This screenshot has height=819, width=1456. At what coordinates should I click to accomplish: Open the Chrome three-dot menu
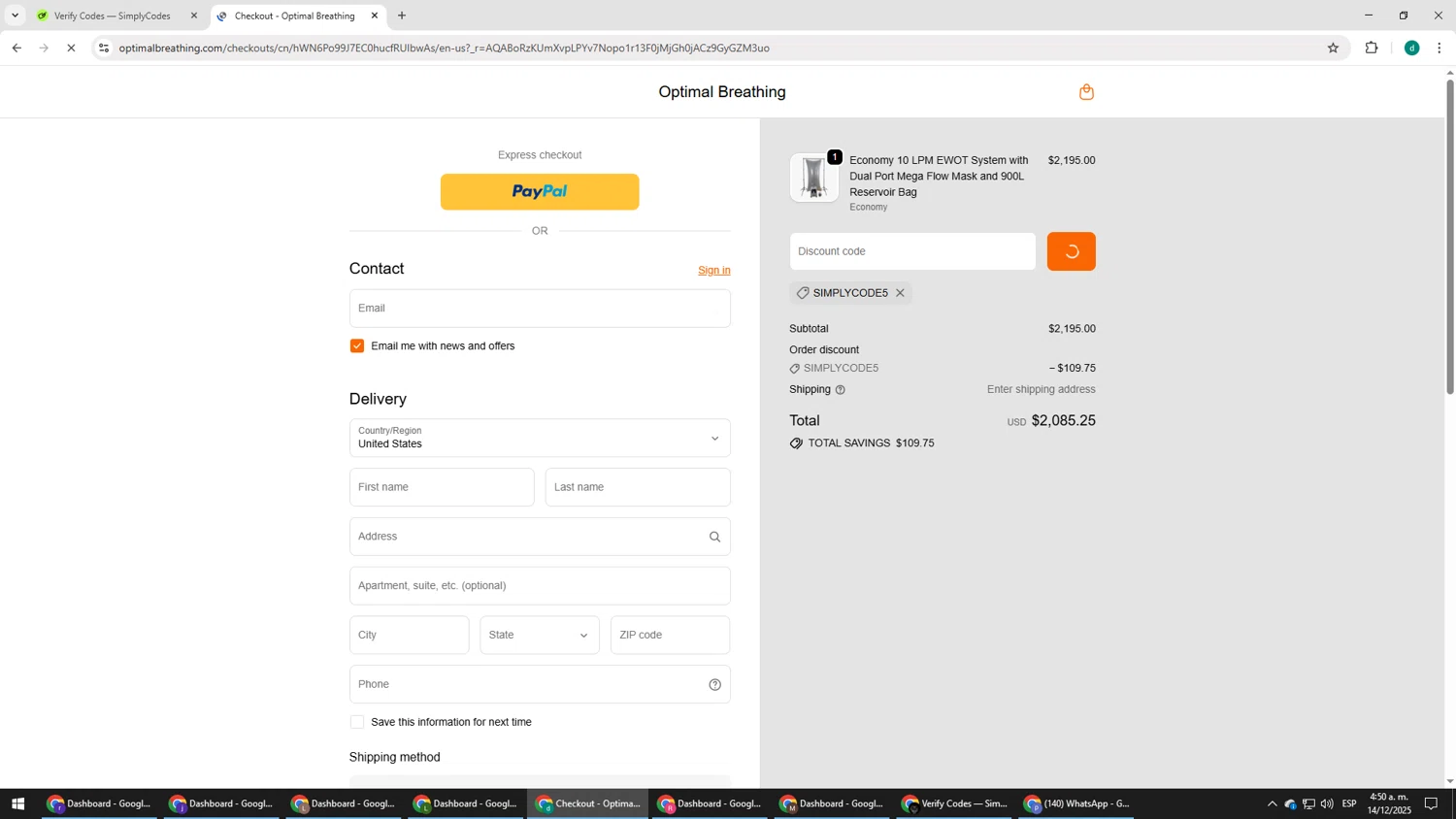pos(1439,48)
